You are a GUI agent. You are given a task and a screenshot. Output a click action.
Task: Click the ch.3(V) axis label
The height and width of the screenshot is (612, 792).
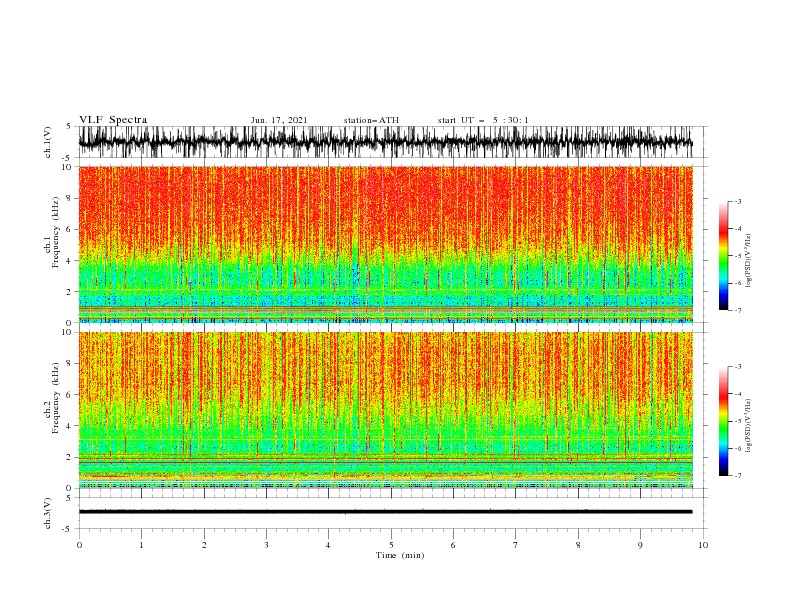pyautogui.click(x=48, y=513)
